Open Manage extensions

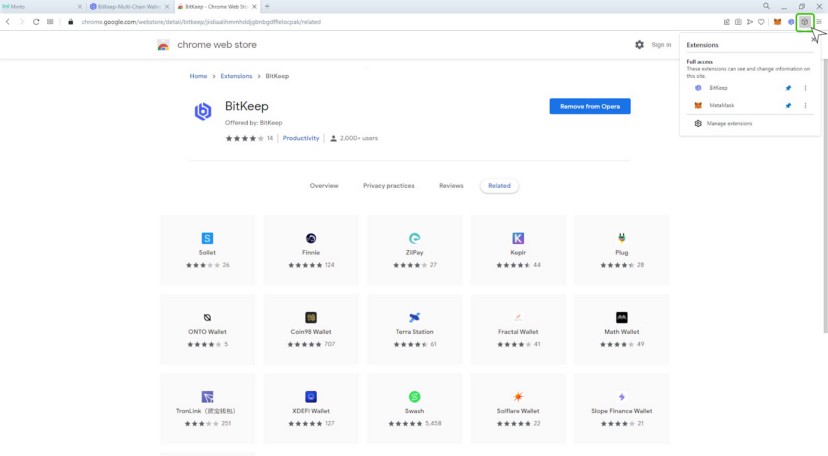click(x=729, y=124)
